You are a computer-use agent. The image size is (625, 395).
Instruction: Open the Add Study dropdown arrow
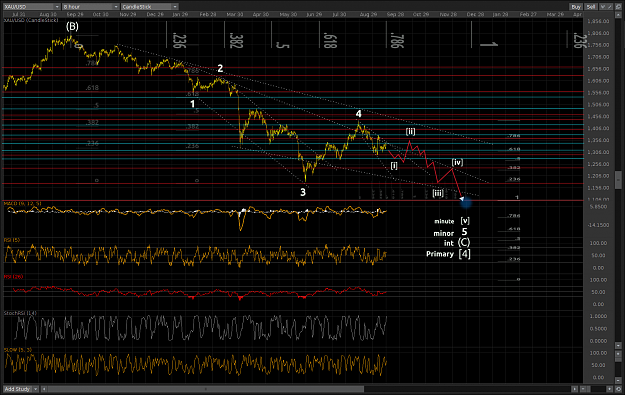click(35, 389)
